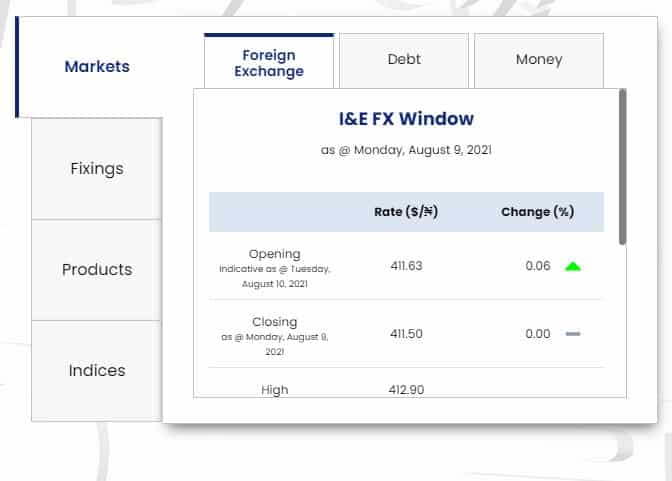Open the Money tab
This screenshot has height=481, width=672.
tap(539, 60)
